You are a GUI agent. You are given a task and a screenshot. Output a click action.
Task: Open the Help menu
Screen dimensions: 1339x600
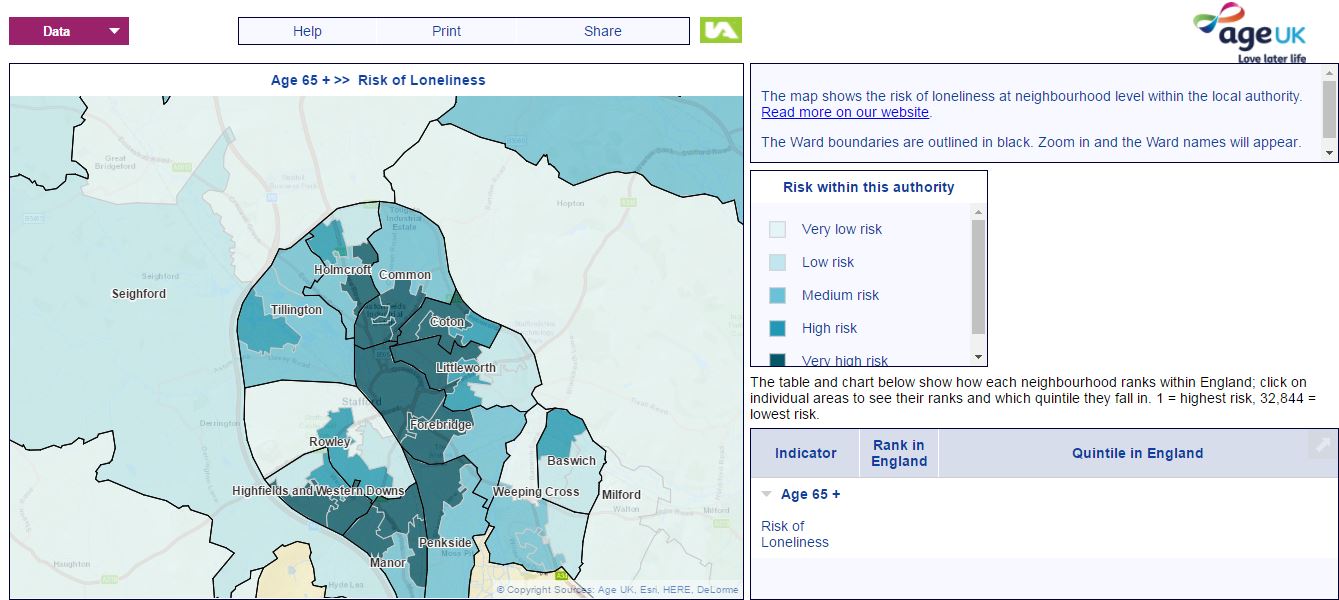pyautogui.click(x=307, y=31)
